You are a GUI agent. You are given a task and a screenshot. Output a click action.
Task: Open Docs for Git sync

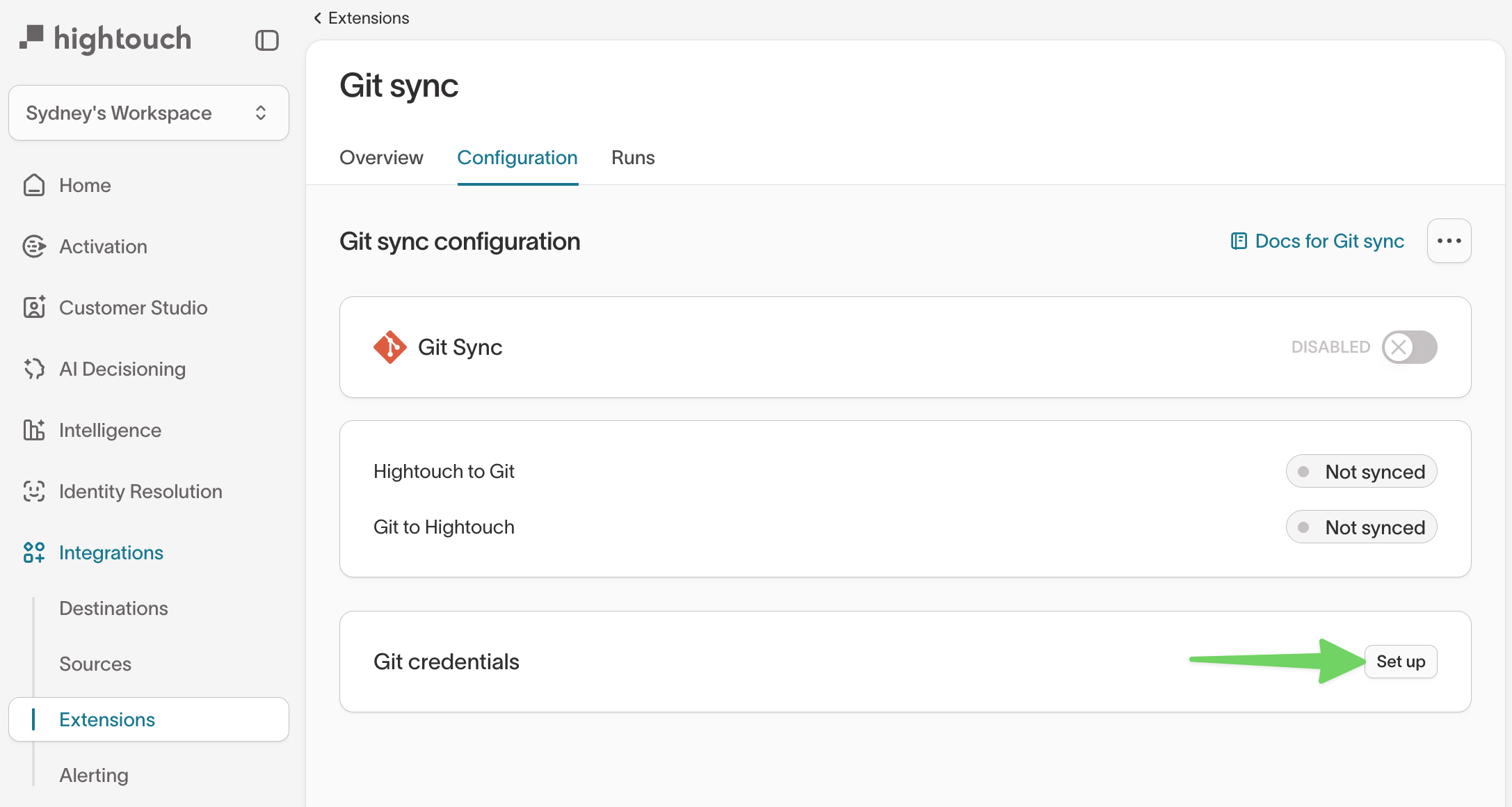coord(1328,240)
